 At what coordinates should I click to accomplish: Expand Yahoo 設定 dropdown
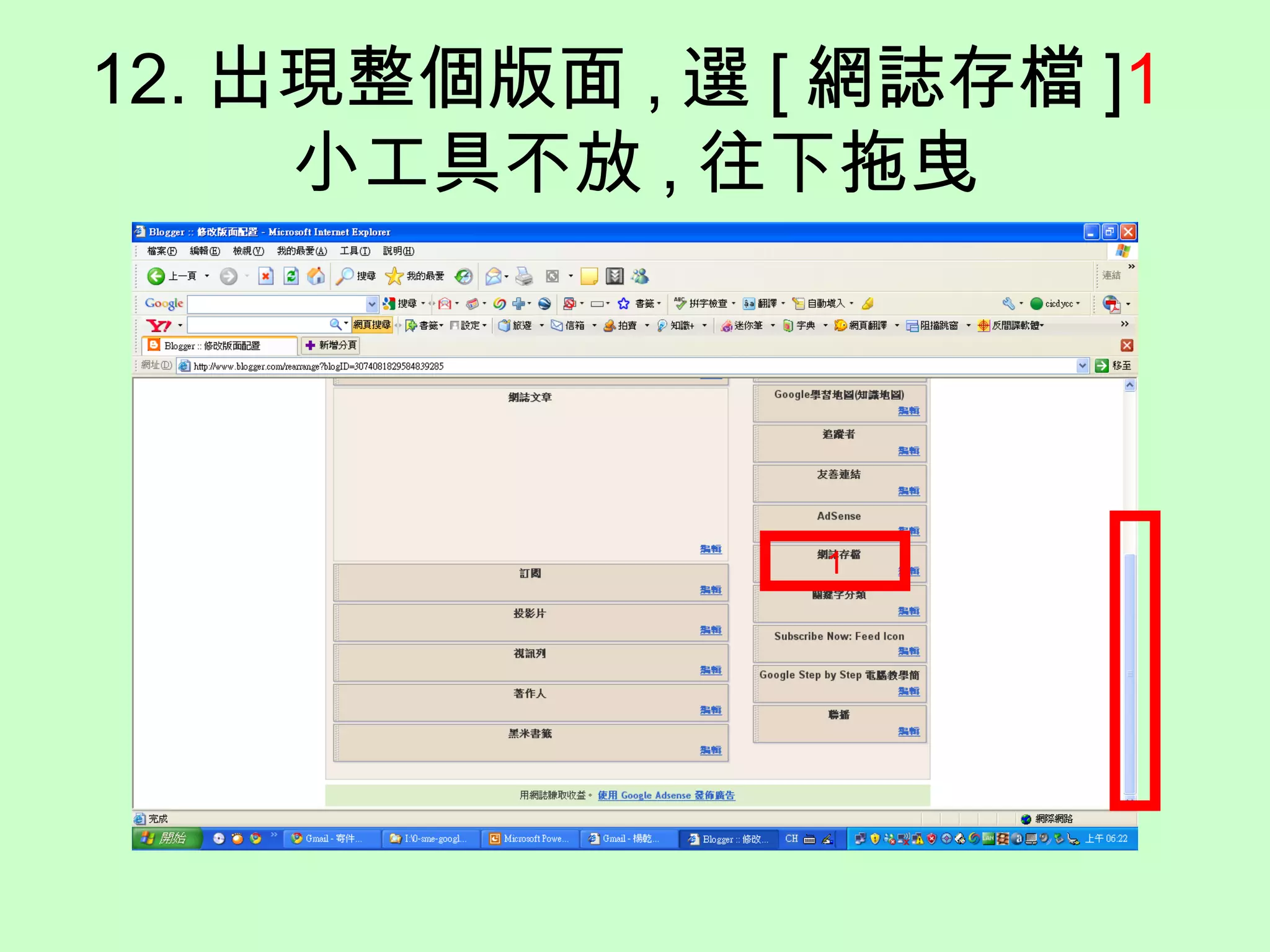485,325
